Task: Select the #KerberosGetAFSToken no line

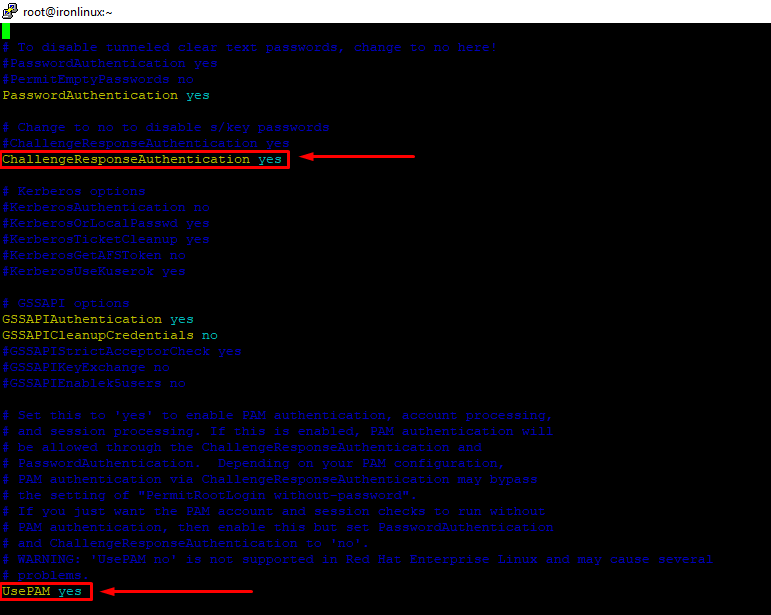Action: pyautogui.click(x=94, y=255)
